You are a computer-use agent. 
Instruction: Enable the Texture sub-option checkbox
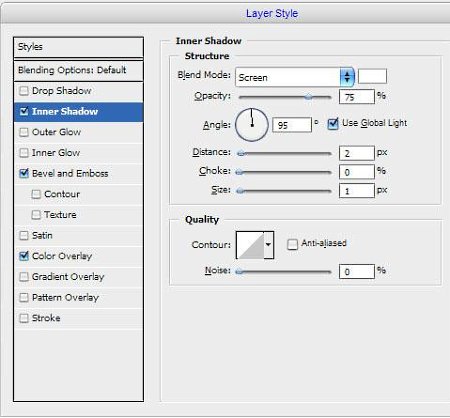click(x=36, y=215)
